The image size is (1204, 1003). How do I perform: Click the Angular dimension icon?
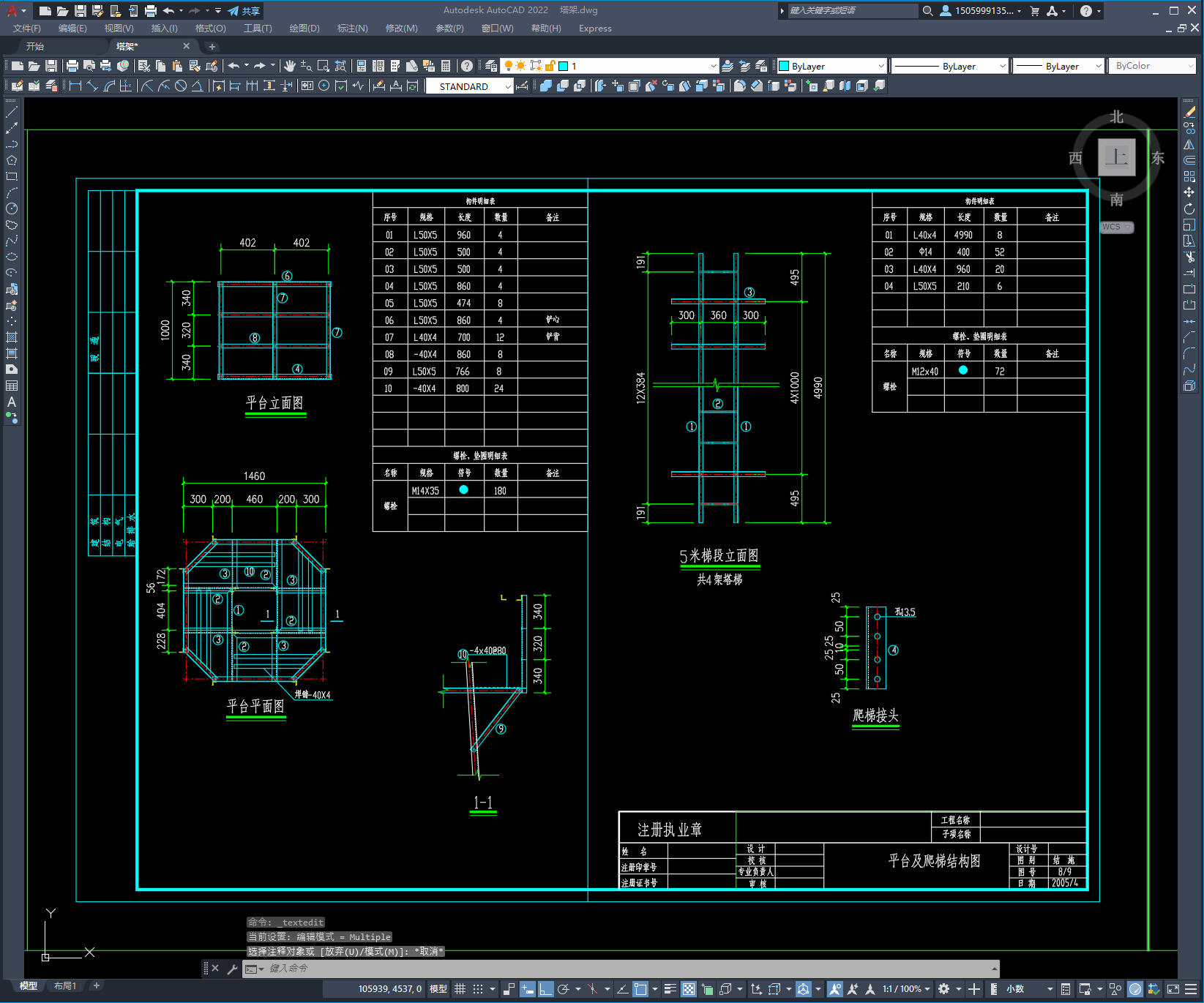click(197, 86)
